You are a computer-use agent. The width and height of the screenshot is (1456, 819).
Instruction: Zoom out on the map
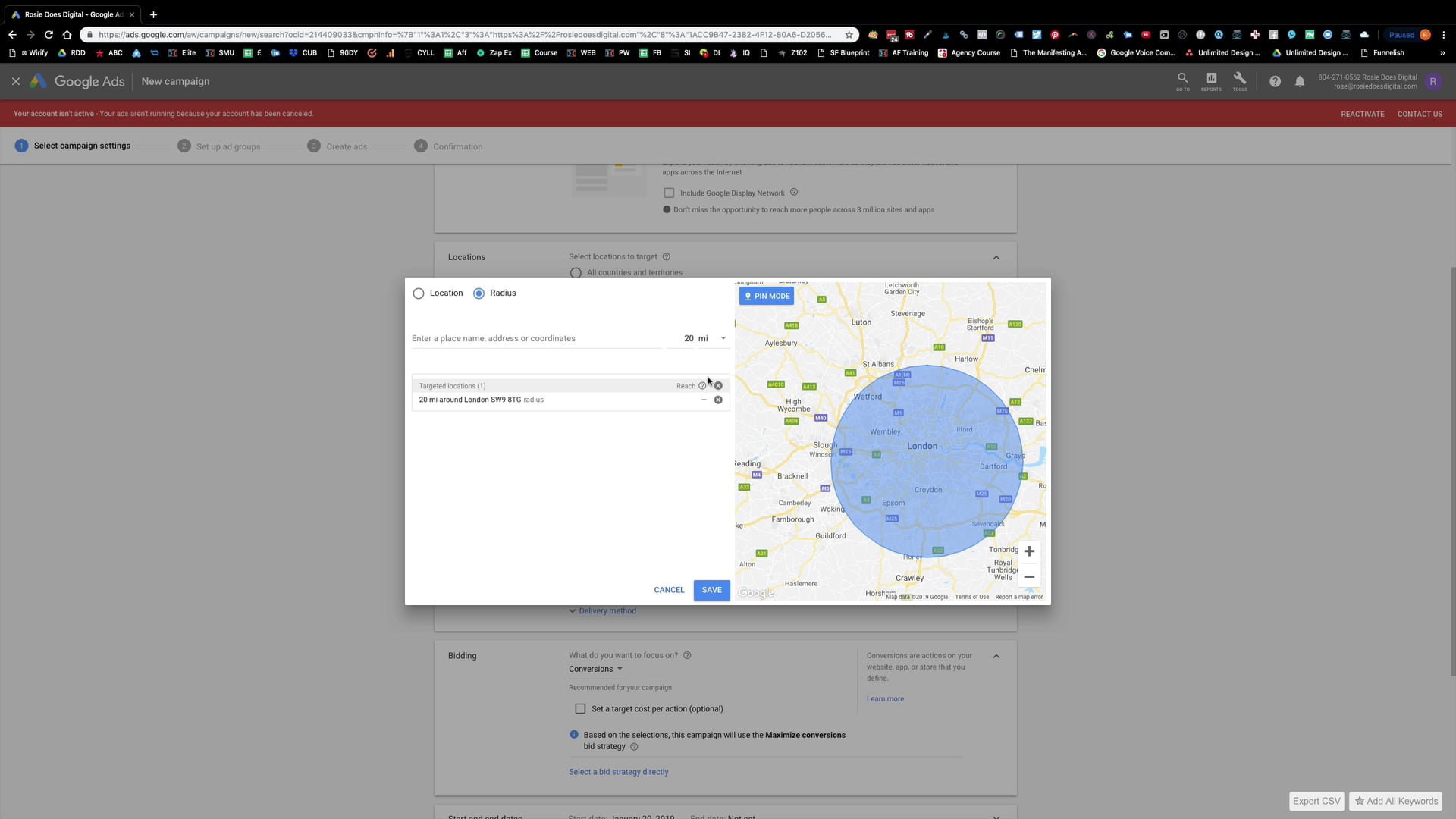coord(1029,577)
